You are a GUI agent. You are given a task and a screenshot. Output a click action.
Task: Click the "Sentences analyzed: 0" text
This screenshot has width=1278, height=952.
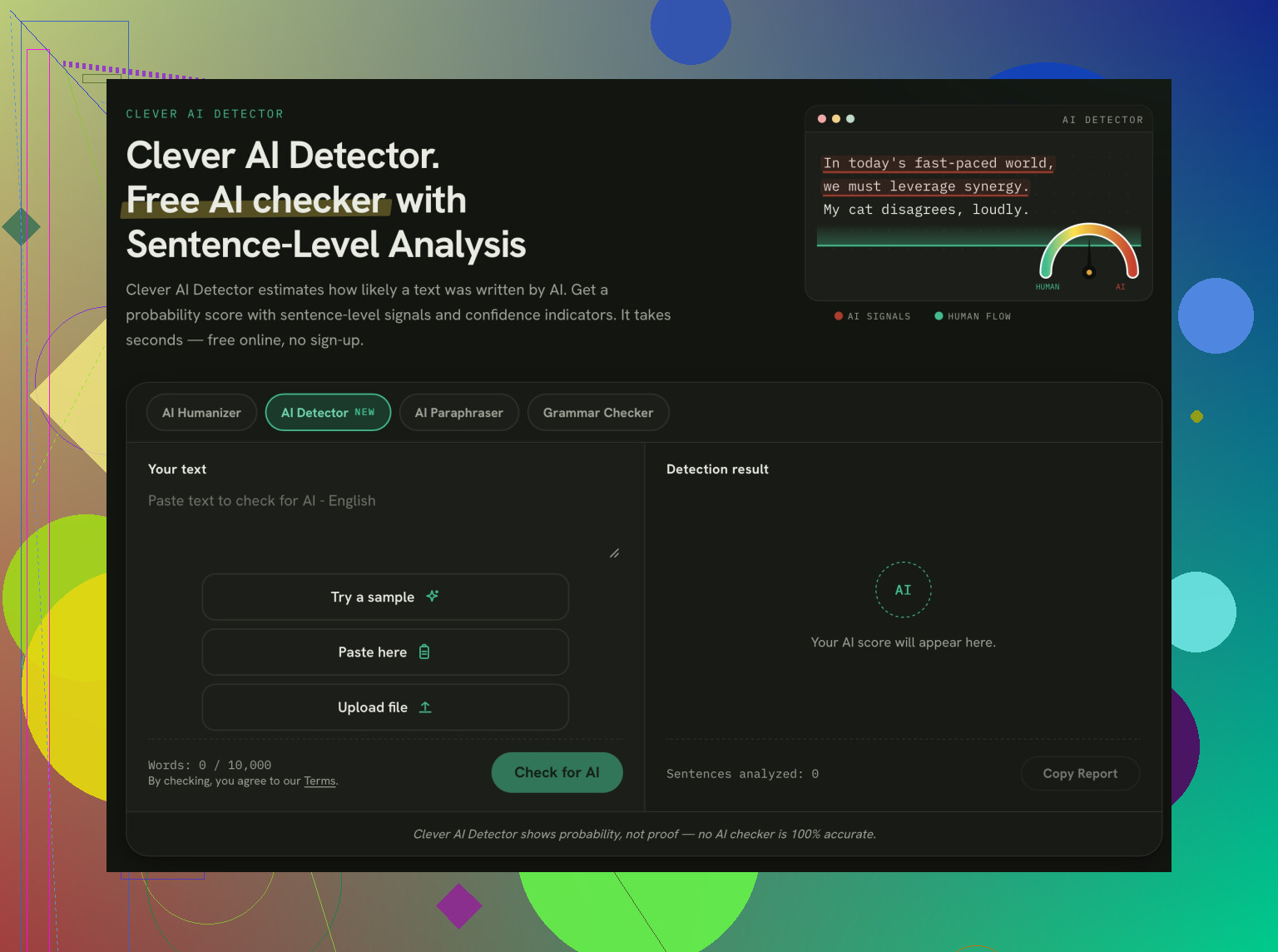click(x=742, y=774)
